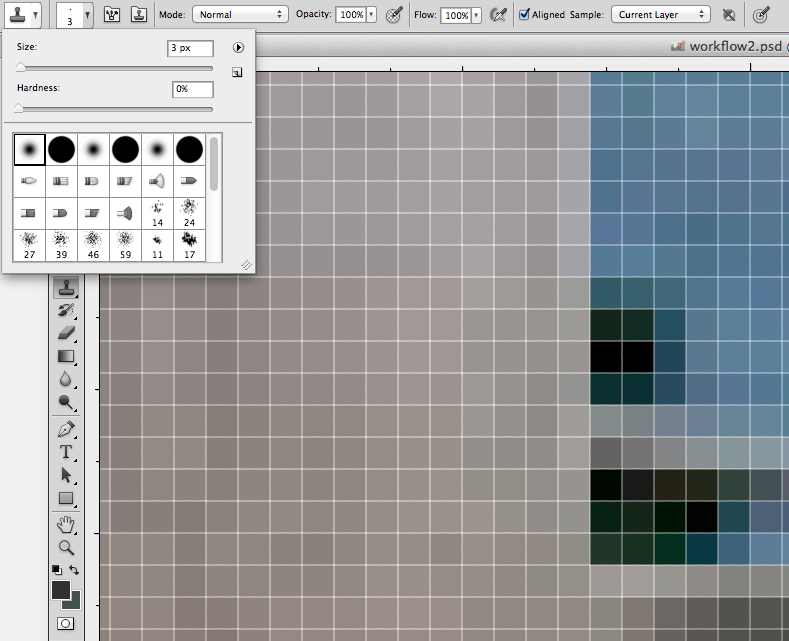Screen dimensions: 789x641
Task: Select the Path Selection arrow tool
Action: click(x=66, y=475)
